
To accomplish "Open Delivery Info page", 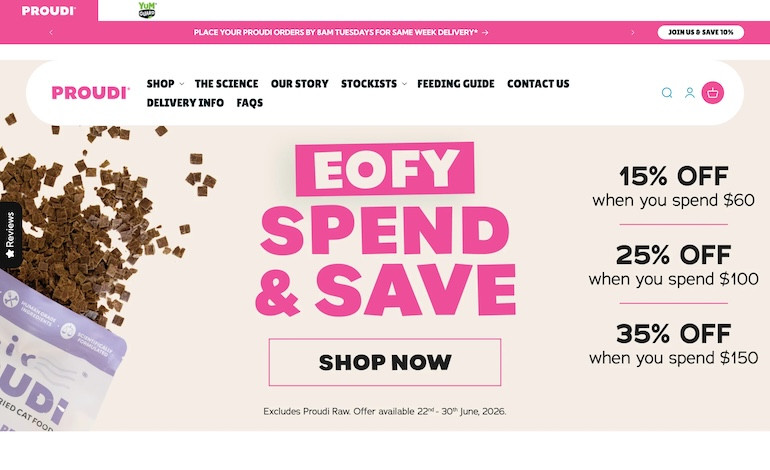I will point(185,103).
